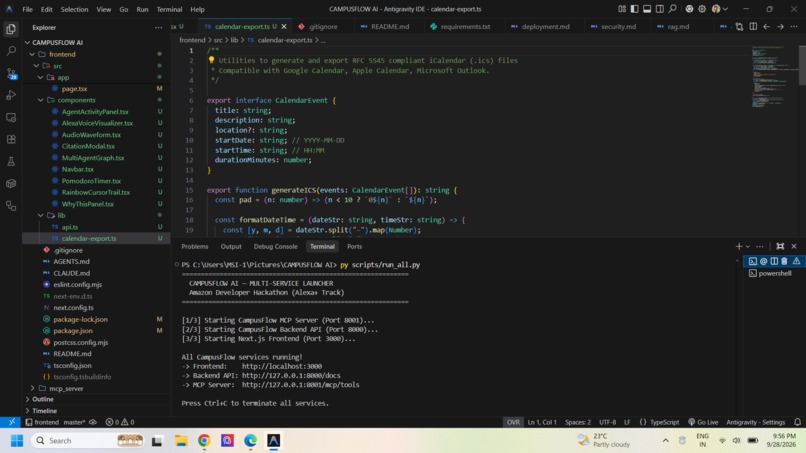Image resolution: width=806 pixels, height=453 pixels.
Task: Click the search magnifier in title bar
Action: [x=672, y=9]
